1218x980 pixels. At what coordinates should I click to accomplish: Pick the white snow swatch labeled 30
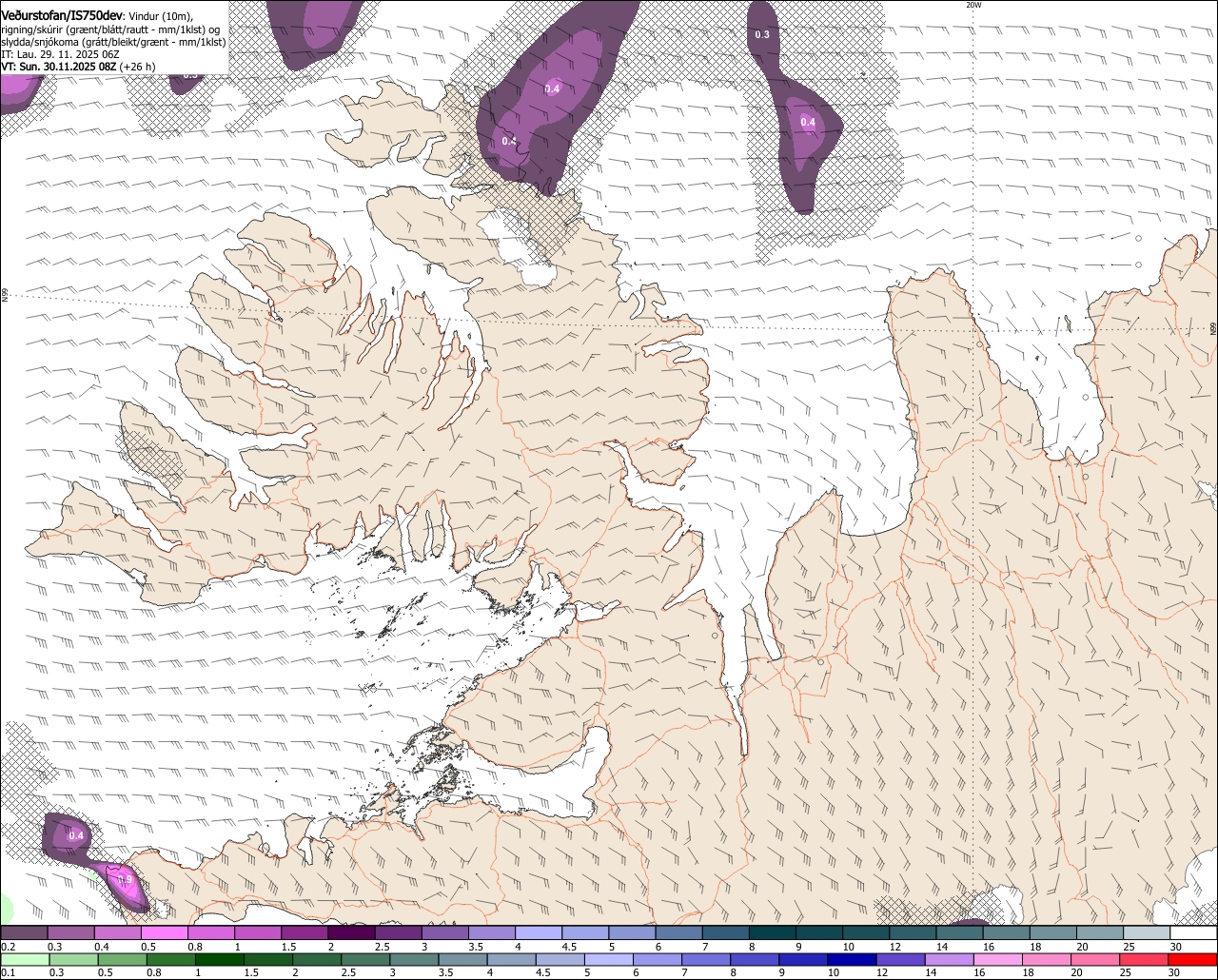tap(1193, 933)
